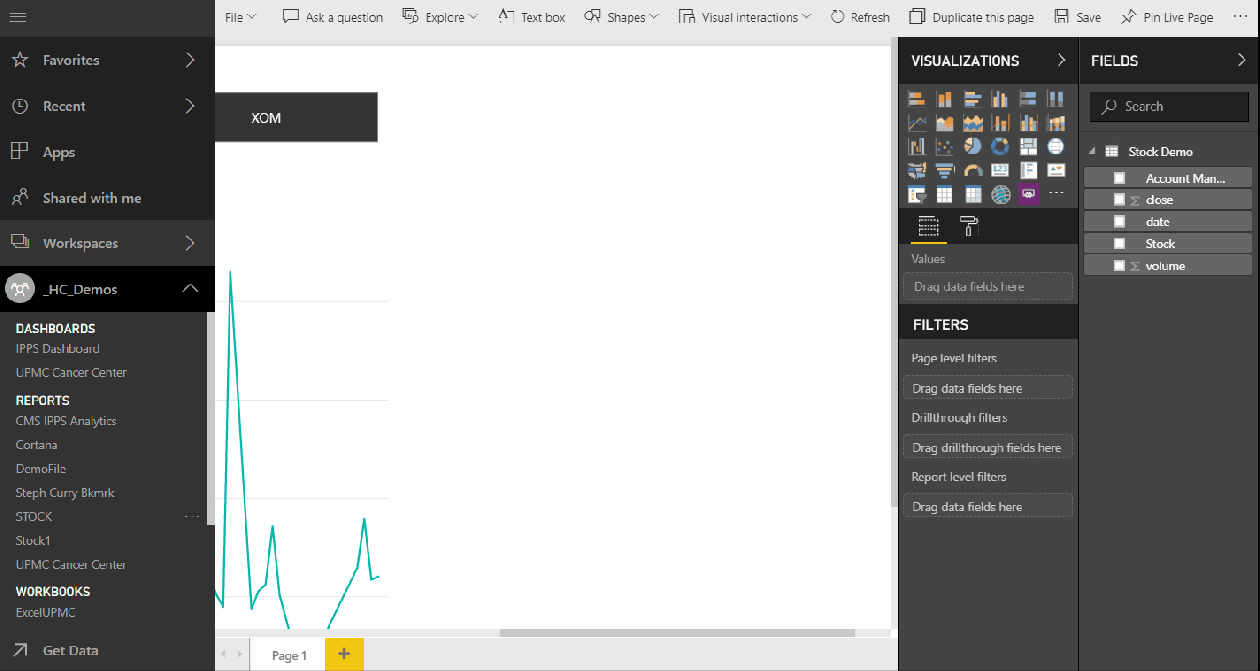Select the scatter chart visualization
This screenshot has width=1260, height=671.
pos(944,146)
